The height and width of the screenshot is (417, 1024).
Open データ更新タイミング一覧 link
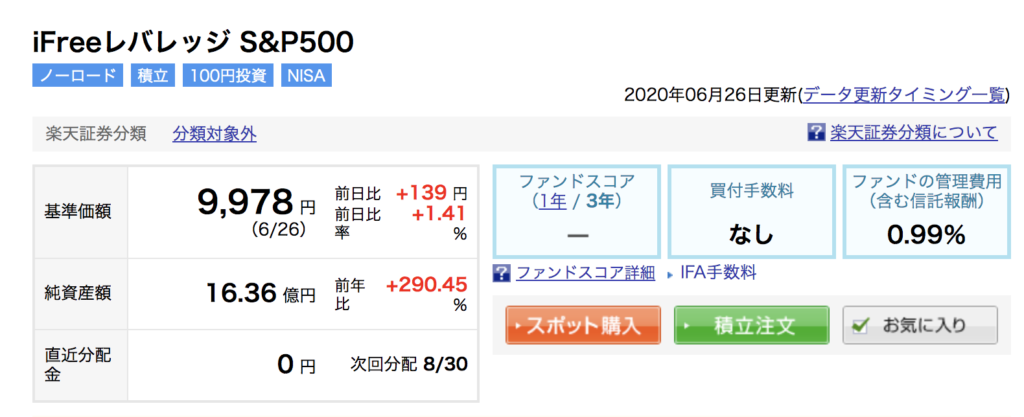(904, 95)
